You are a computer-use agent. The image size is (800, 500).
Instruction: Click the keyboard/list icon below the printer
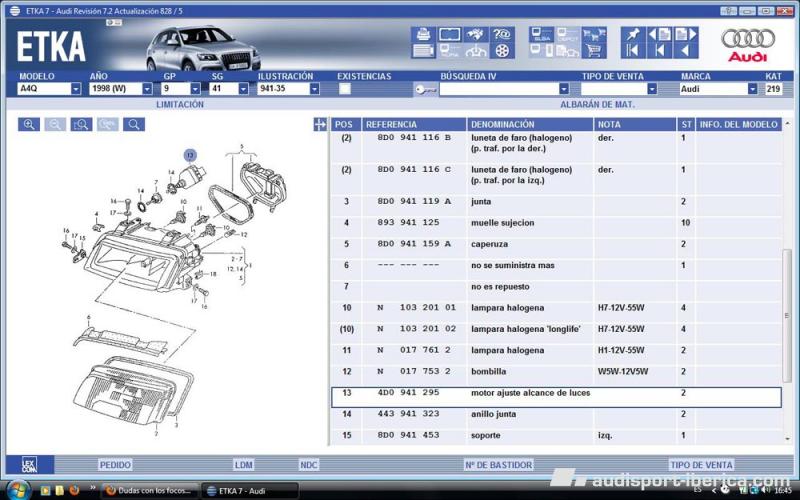click(x=423, y=51)
